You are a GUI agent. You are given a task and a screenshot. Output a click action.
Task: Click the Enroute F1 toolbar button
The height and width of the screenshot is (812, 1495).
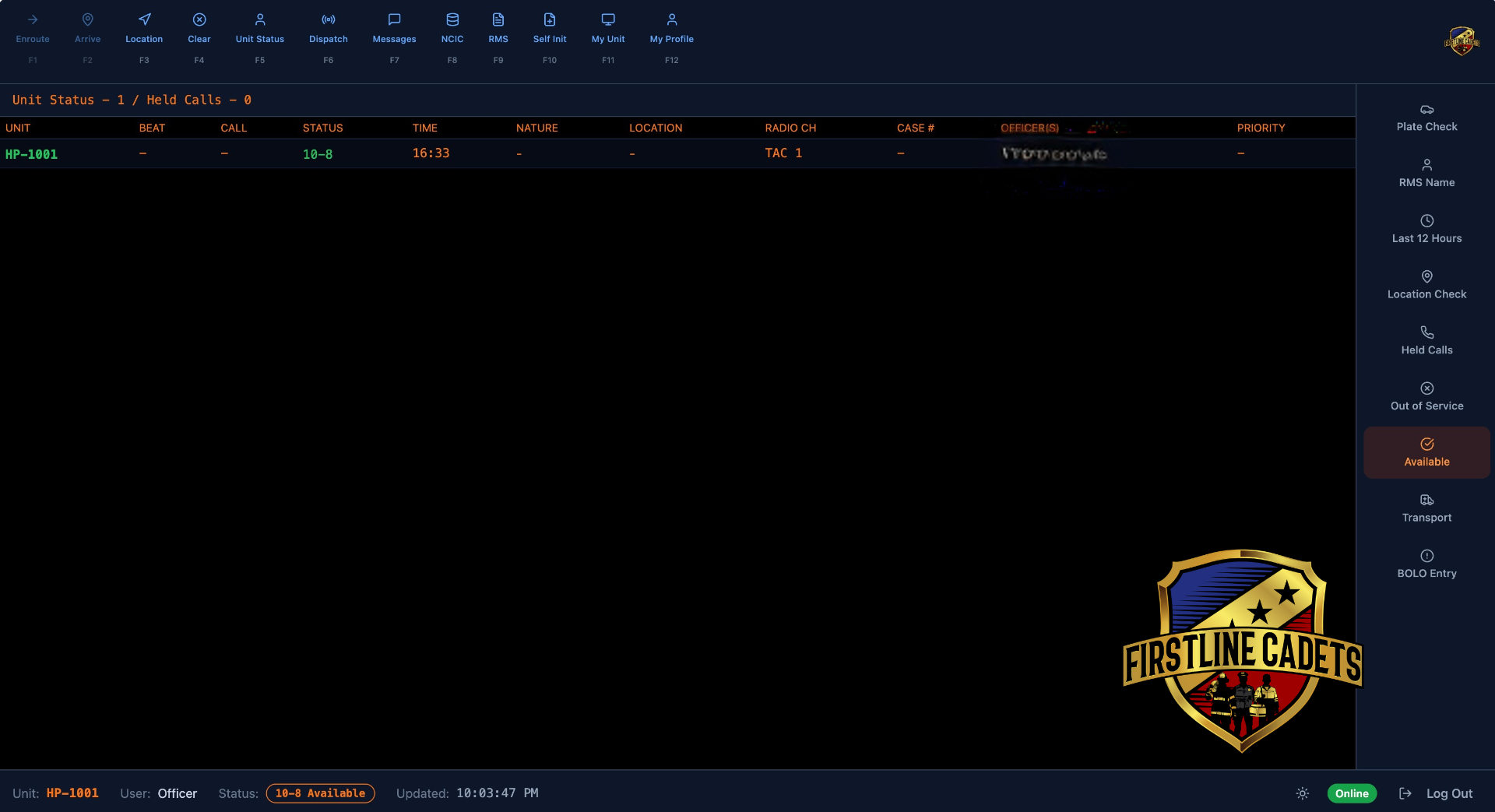pos(33,38)
